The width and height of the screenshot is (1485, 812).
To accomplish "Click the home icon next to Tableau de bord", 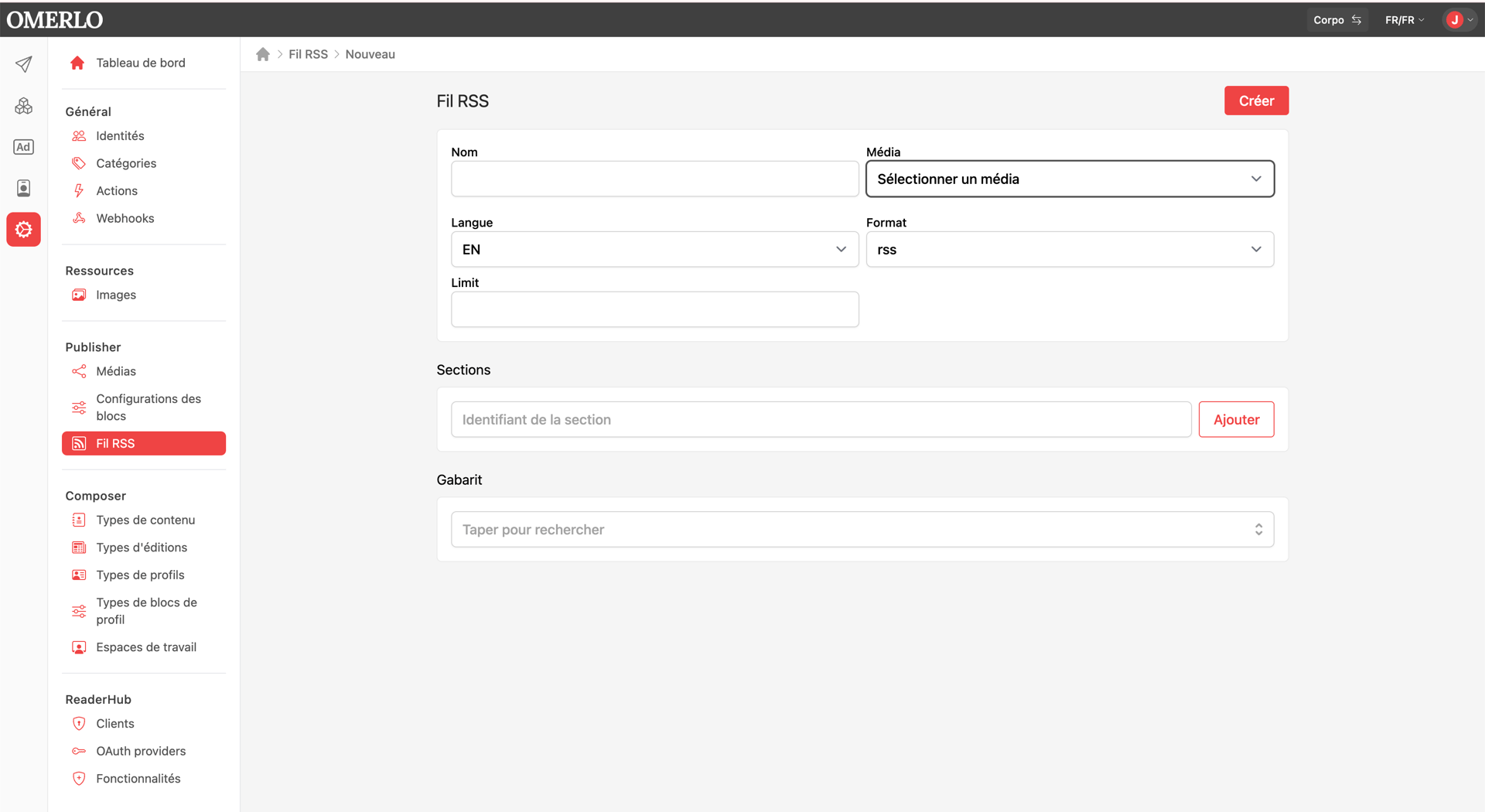I will [77, 63].
